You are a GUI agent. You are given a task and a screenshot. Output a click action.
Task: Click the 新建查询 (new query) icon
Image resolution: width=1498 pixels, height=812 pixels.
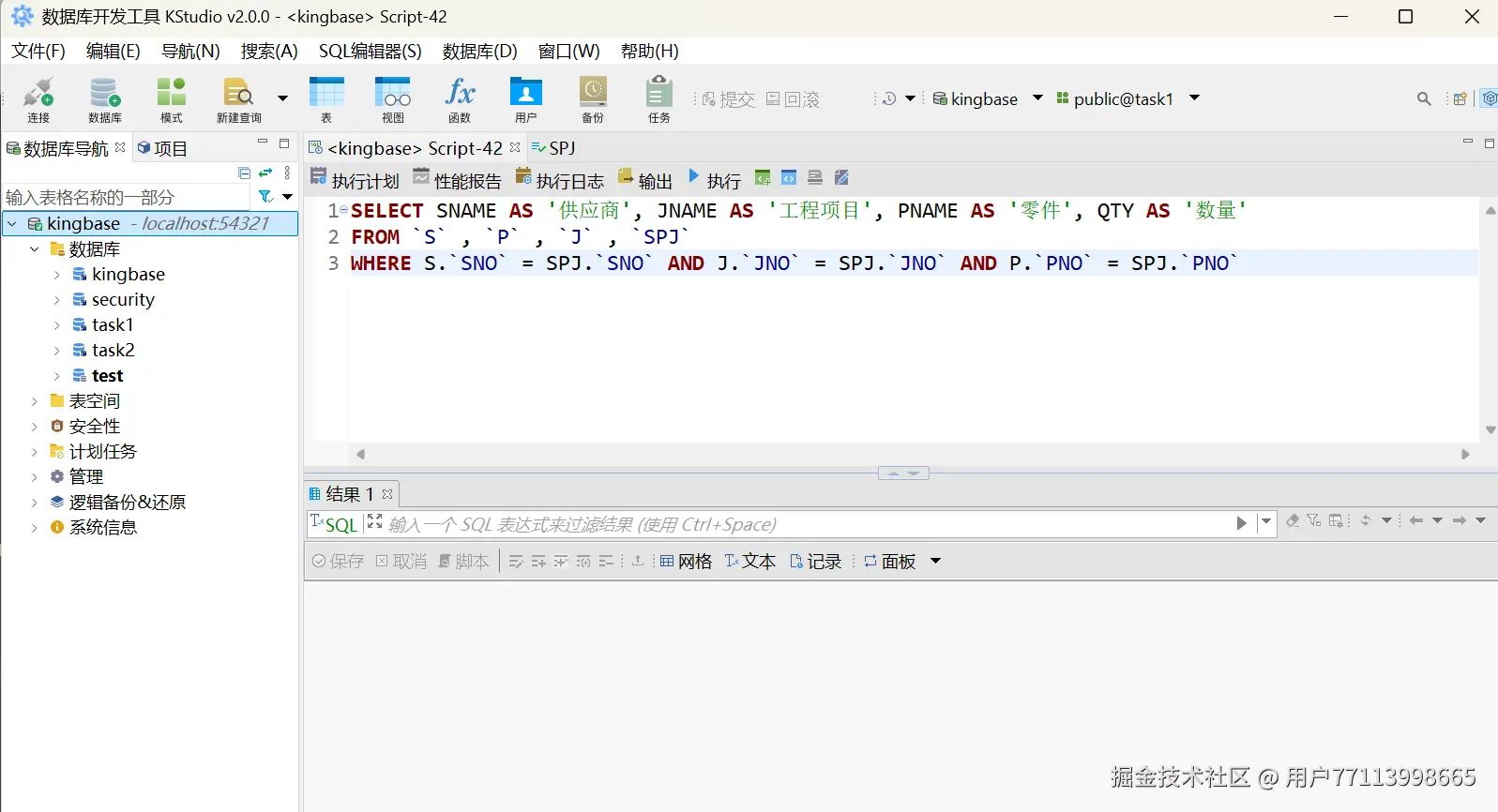click(x=239, y=99)
